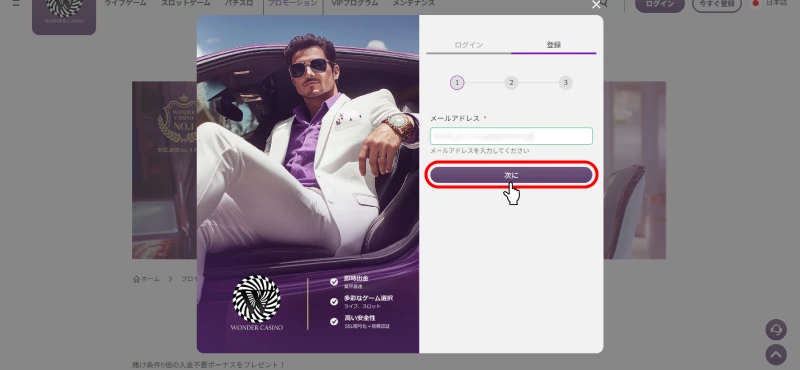Open the スロットゲーム menu item
Screen dimensions: 800x370
[185, 3]
